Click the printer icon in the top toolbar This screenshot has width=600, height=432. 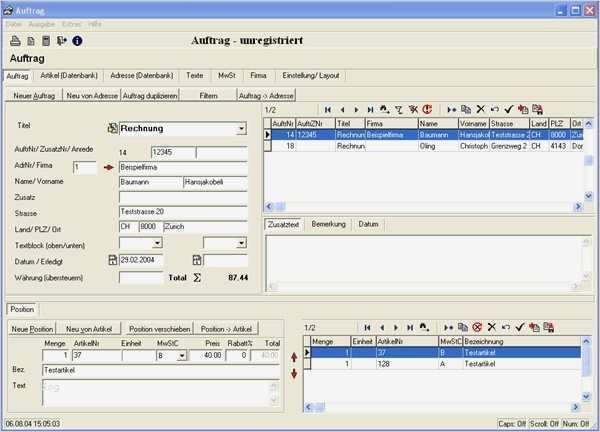coord(16,41)
